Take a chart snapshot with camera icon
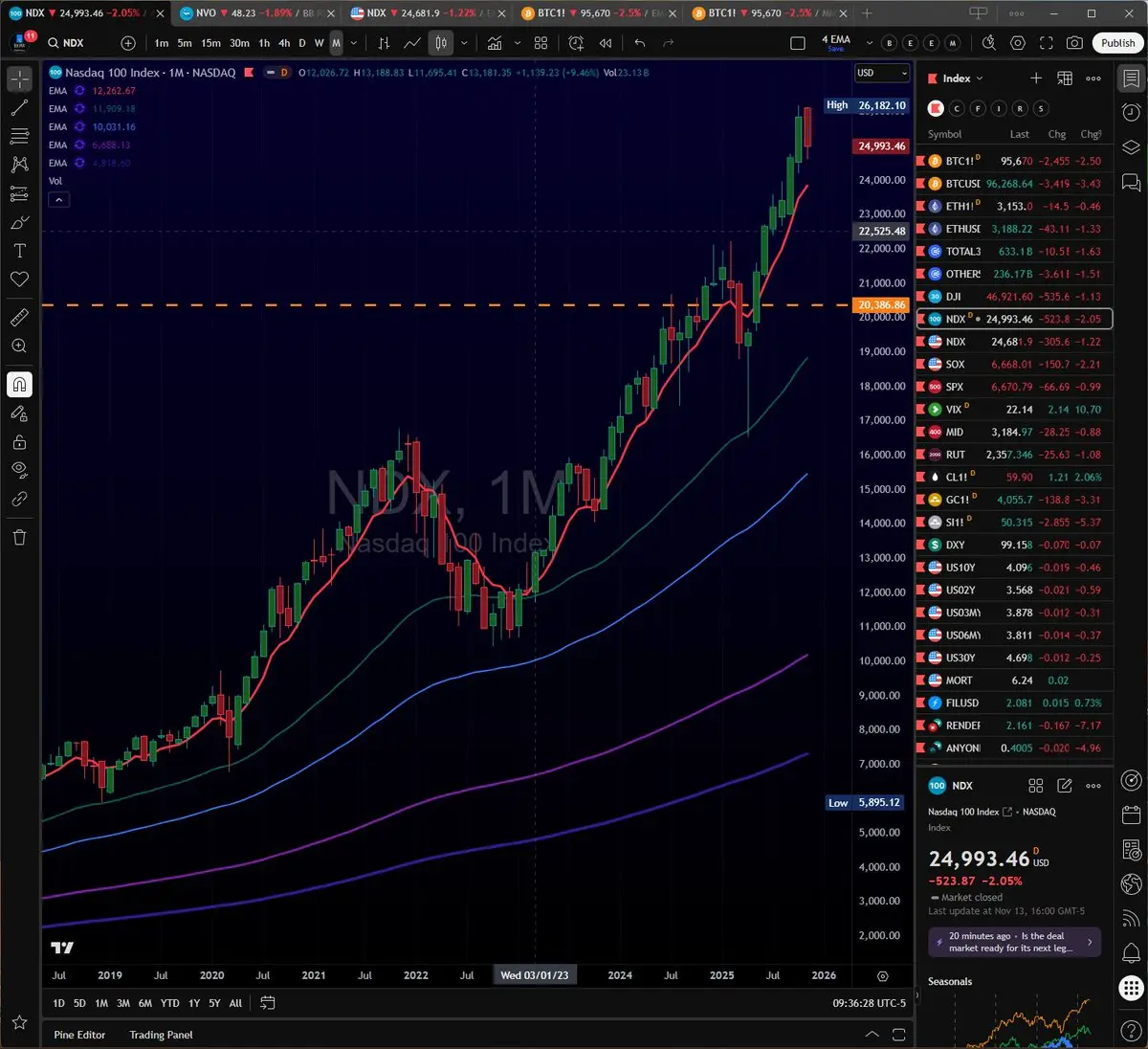This screenshot has width=1148, height=1049. pyautogui.click(x=1075, y=43)
